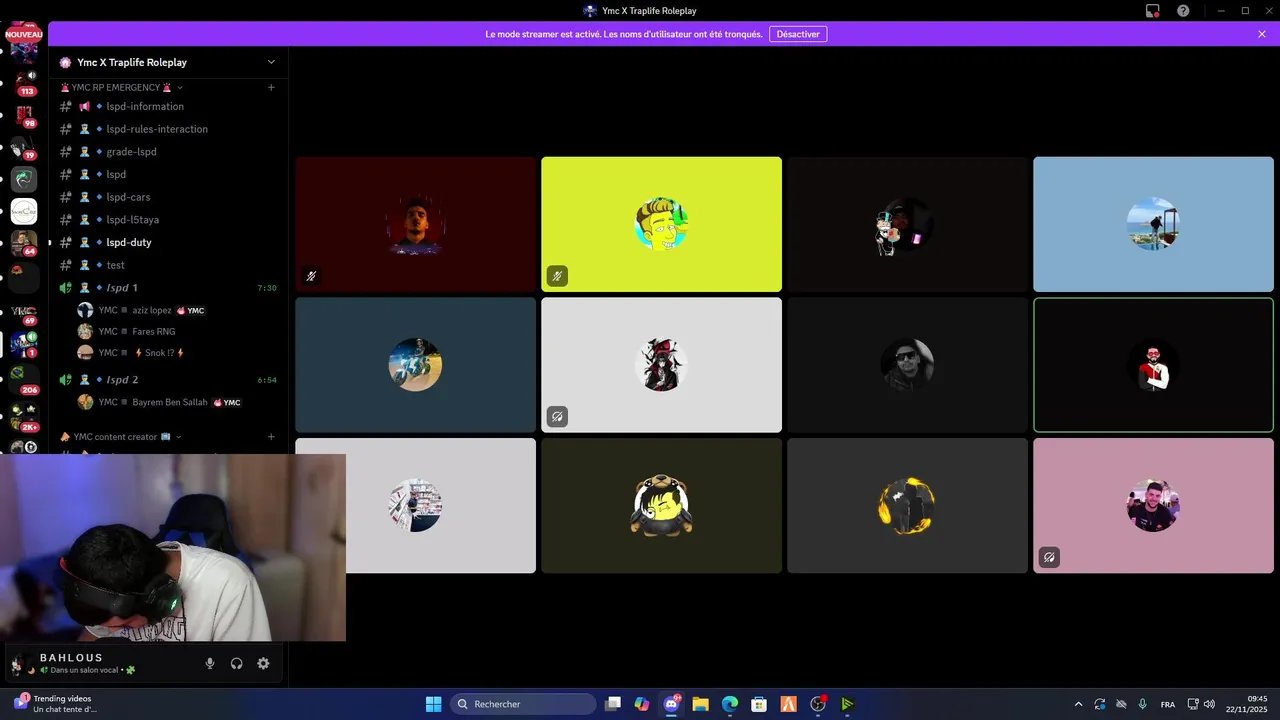Open server icon with 98 badge
1280x720 pixels.
(x=24, y=115)
